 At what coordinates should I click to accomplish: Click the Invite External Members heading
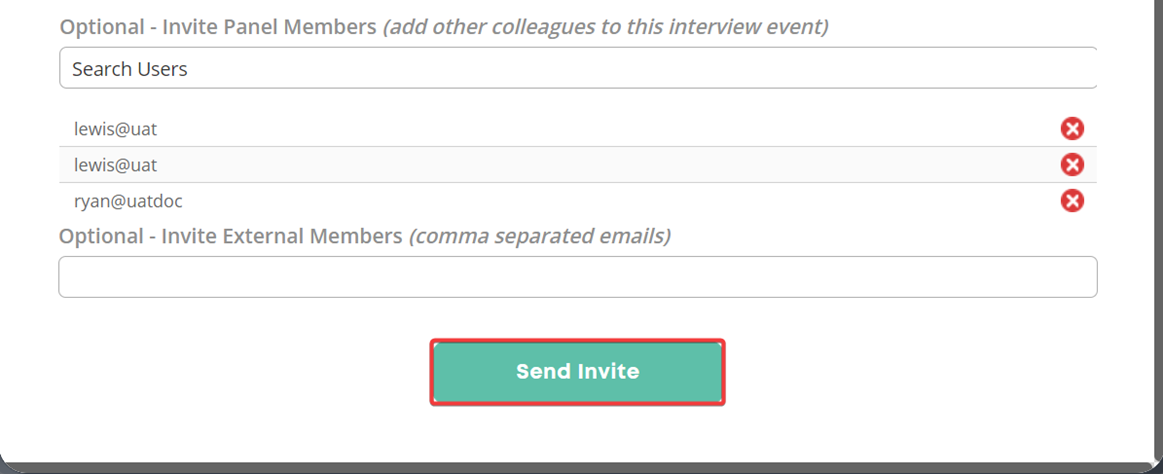click(230, 236)
